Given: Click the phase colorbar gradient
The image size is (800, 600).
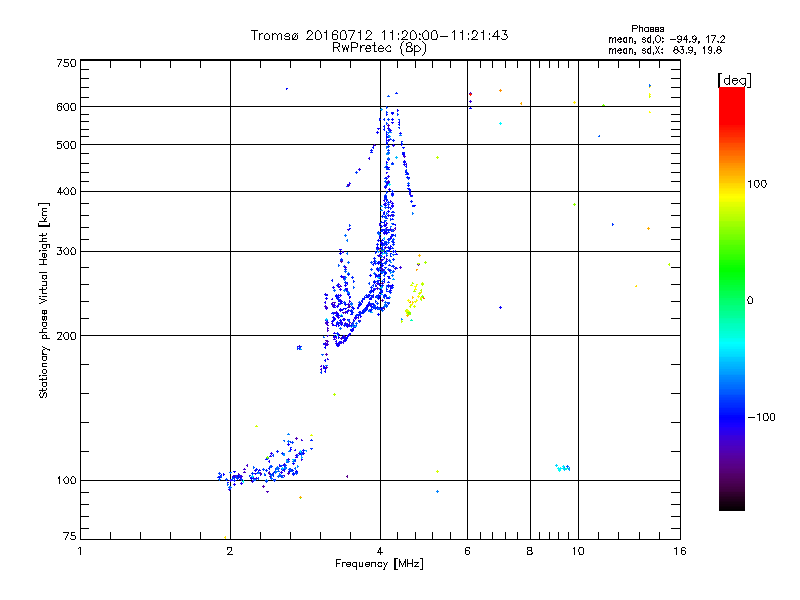Looking at the screenshot, I should pos(732,299).
